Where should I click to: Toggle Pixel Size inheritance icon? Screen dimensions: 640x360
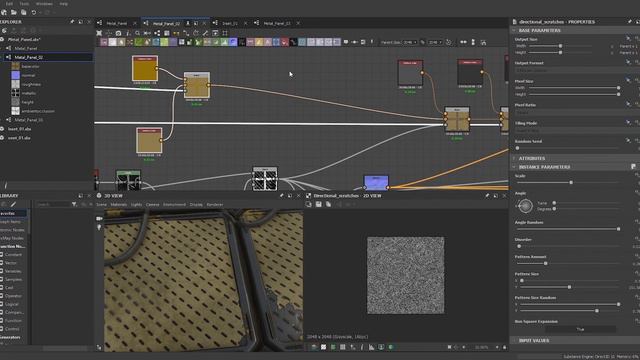click(x=628, y=80)
